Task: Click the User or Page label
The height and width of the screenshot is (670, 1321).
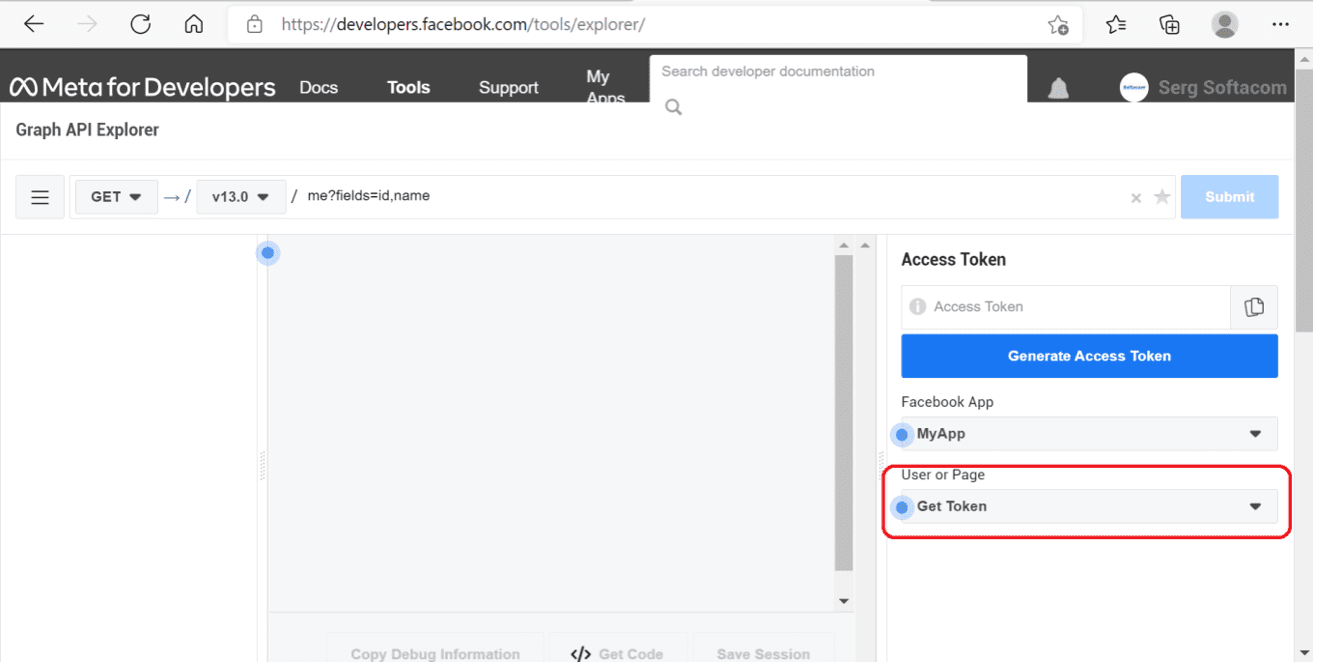Action: 943,474
